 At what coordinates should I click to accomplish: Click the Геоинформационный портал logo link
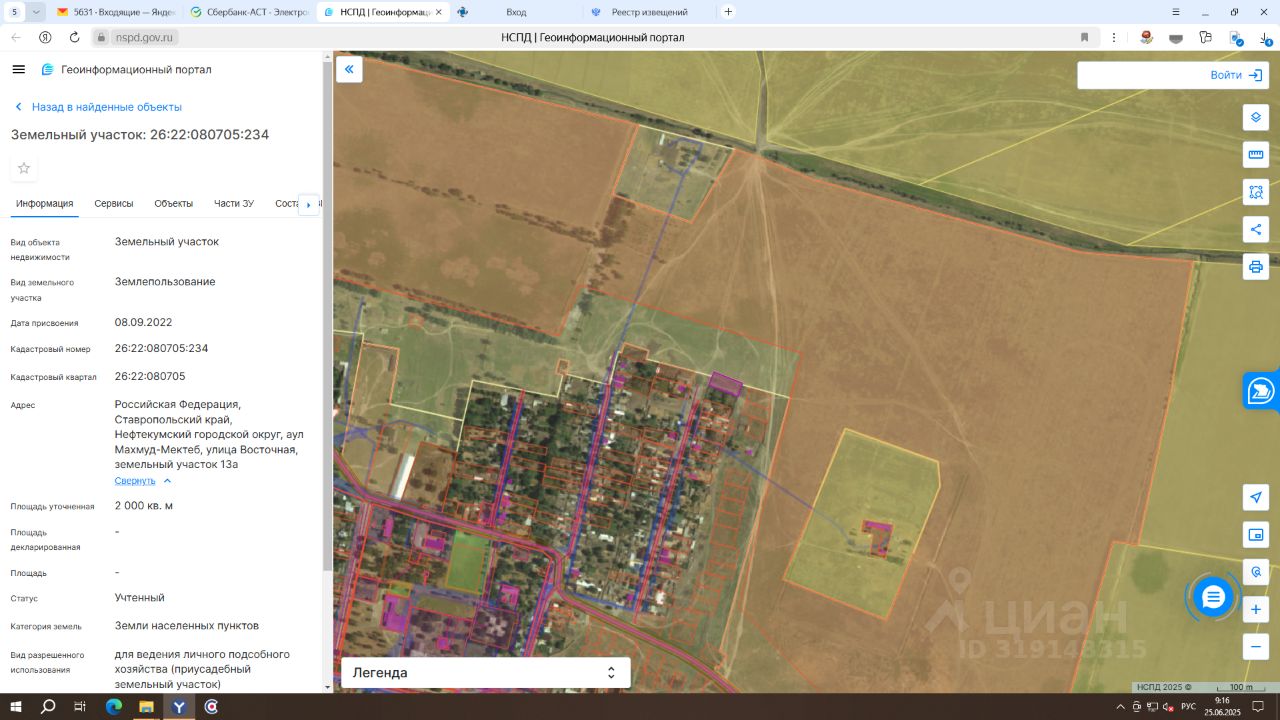pyautogui.click(x=126, y=70)
